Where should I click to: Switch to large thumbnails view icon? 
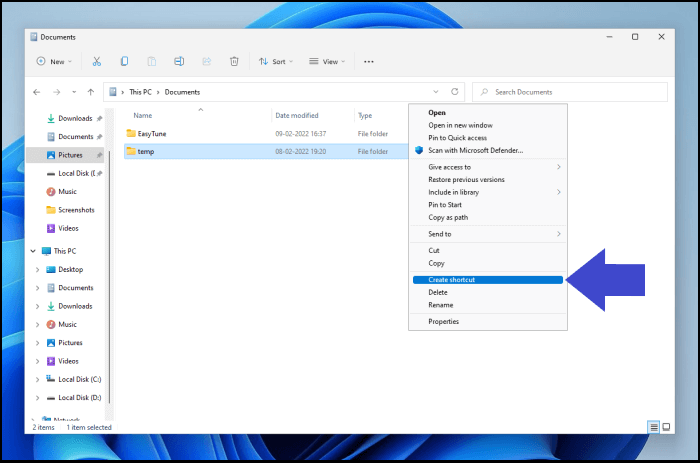pos(666,427)
